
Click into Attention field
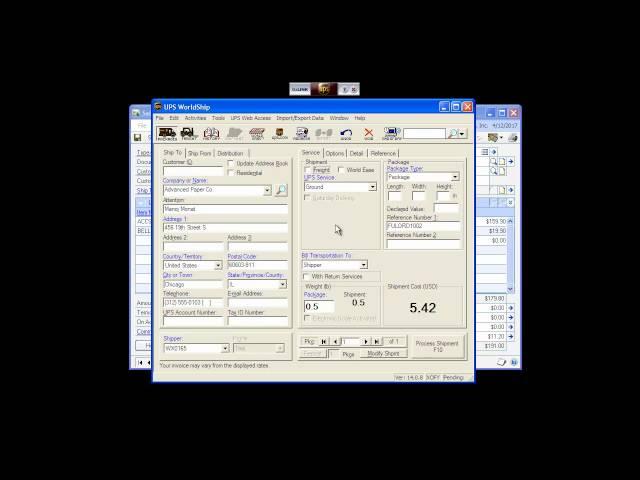[x=225, y=209]
